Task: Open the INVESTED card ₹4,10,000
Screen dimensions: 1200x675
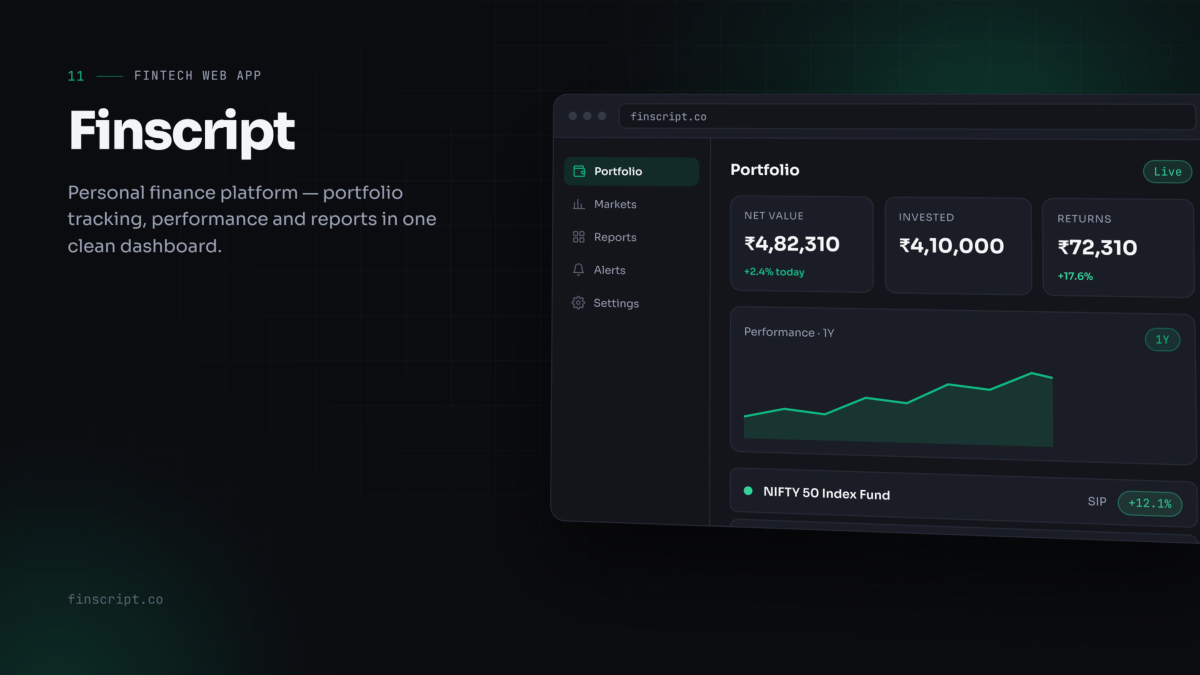Action: pyautogui.click(x=957, y=246)
